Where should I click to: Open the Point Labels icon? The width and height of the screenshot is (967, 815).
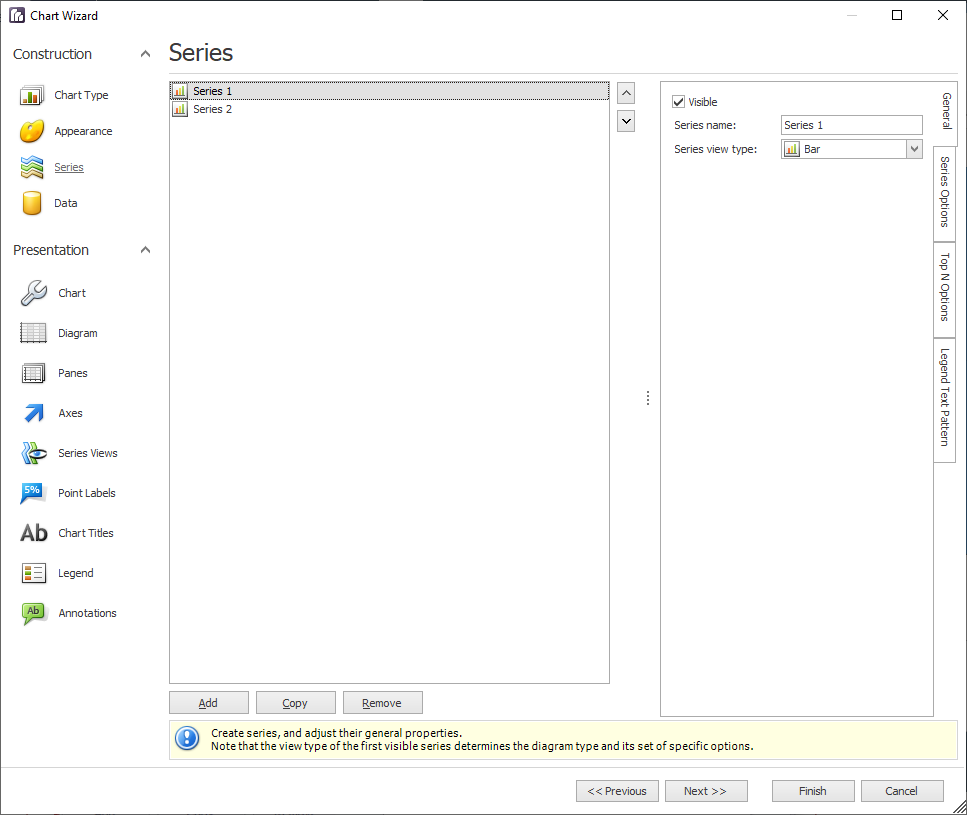(x=34, y=493)
